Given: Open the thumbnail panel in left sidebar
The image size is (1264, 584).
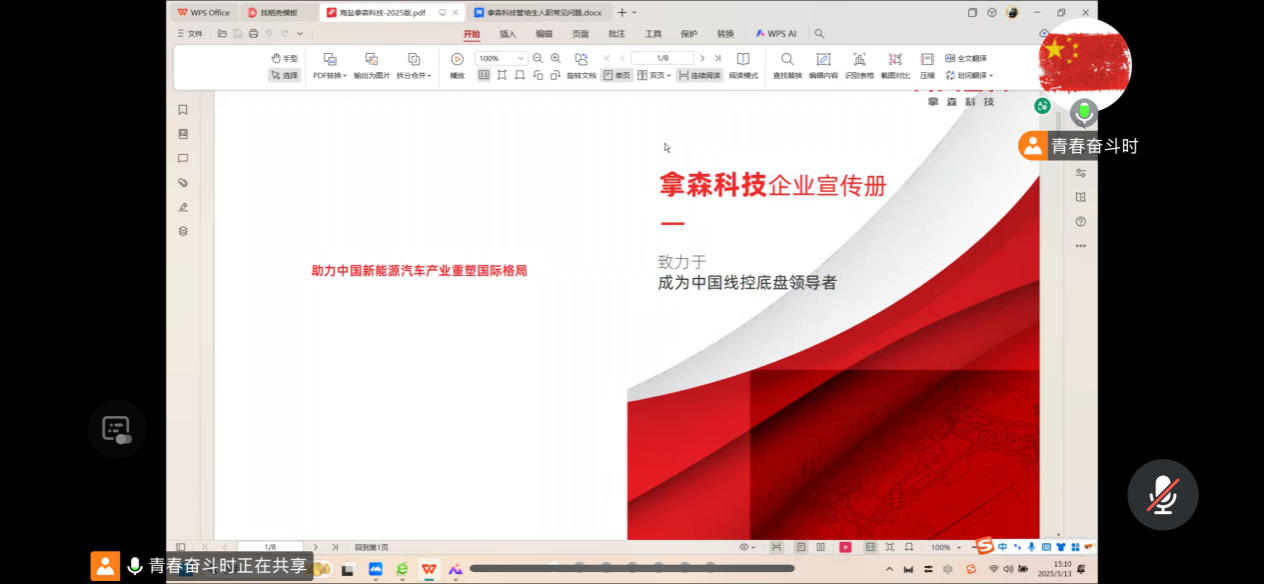Looking at the screenshot, I should [x=183, y=134].
